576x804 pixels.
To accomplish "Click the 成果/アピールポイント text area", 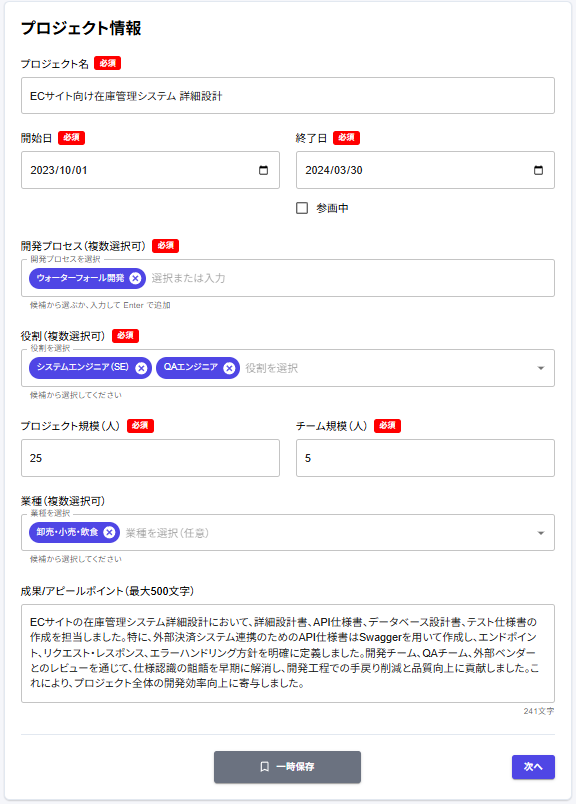I will click(x=288, y=653).
